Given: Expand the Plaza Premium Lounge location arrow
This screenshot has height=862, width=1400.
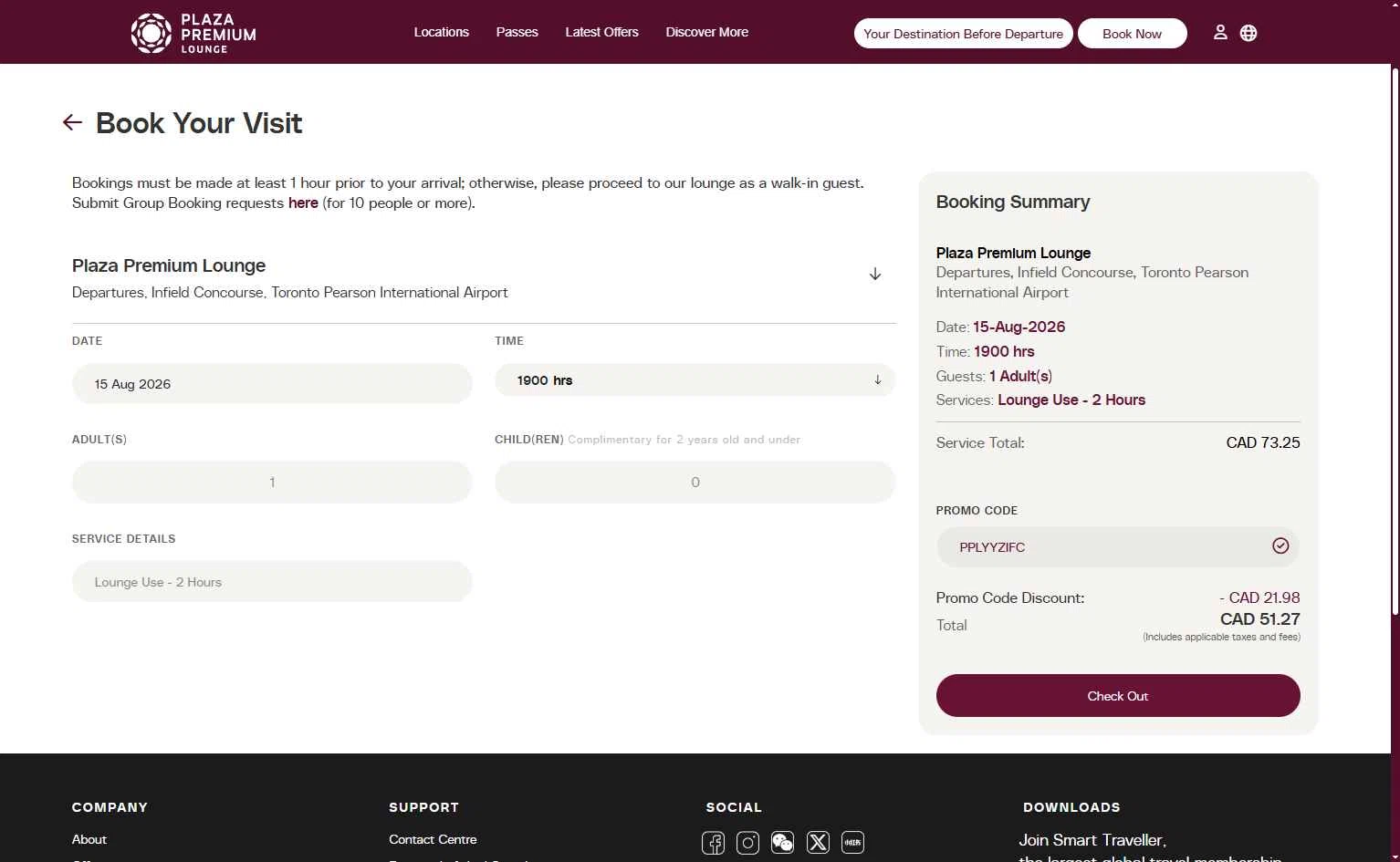Looking at the screenshot, I should [x=875, y=274].
